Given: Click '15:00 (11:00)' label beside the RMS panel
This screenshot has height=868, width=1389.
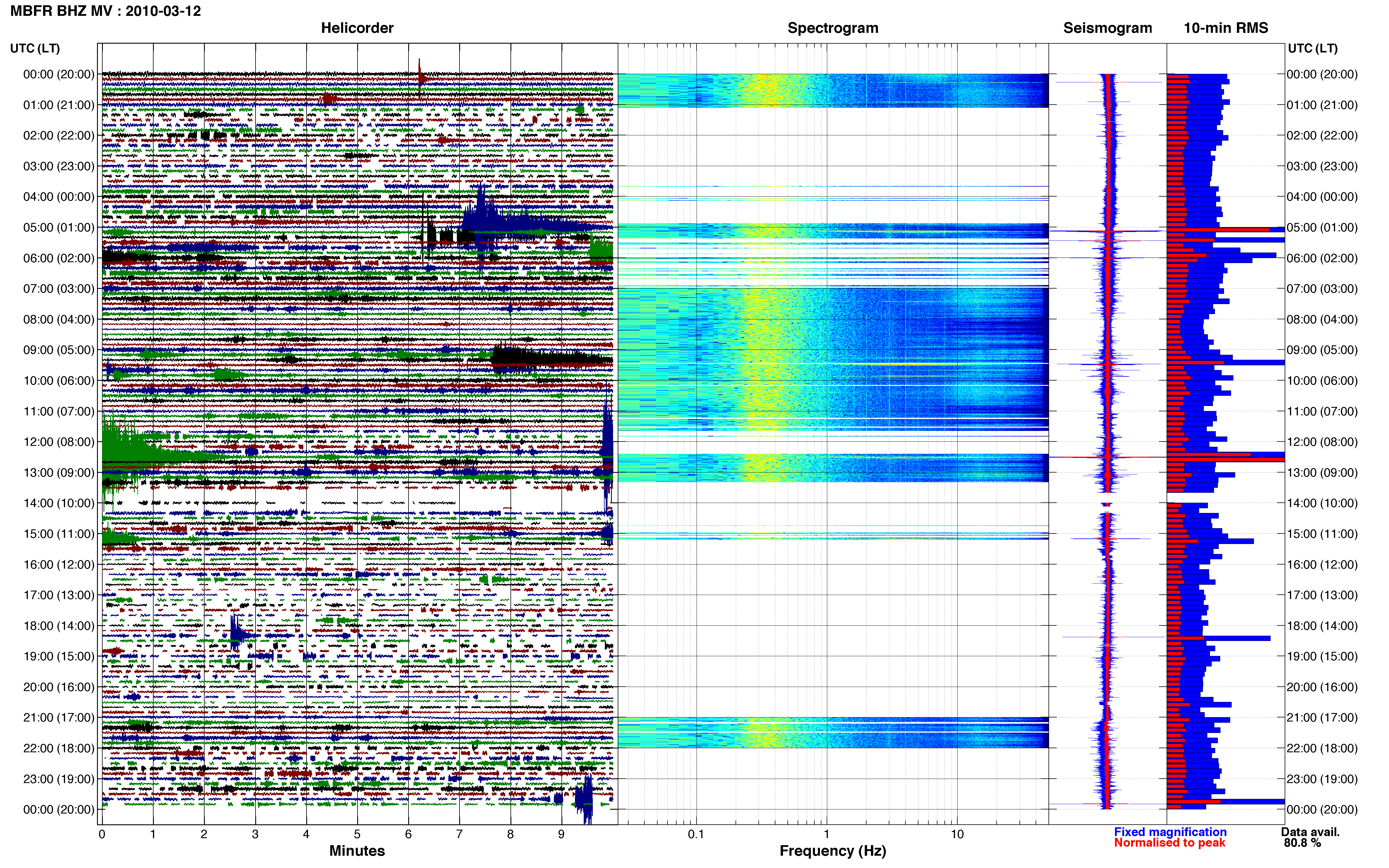Looking at the screenshot, I should [x=1322, y=534].
